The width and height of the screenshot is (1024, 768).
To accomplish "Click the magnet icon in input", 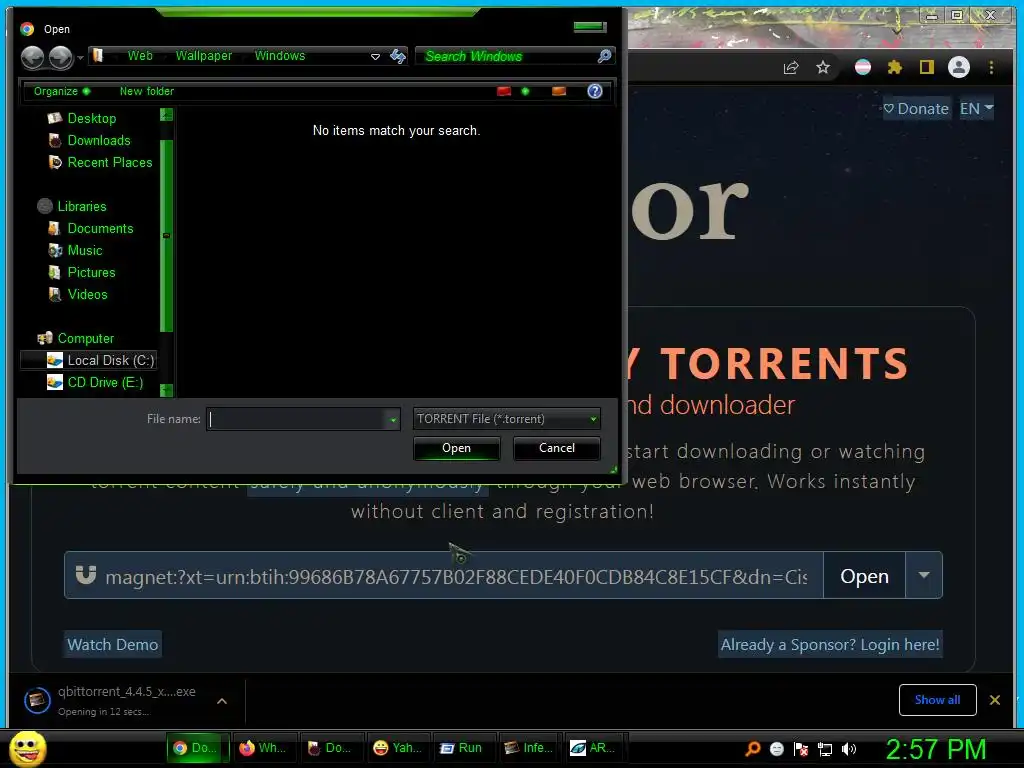I will point(86,575).
